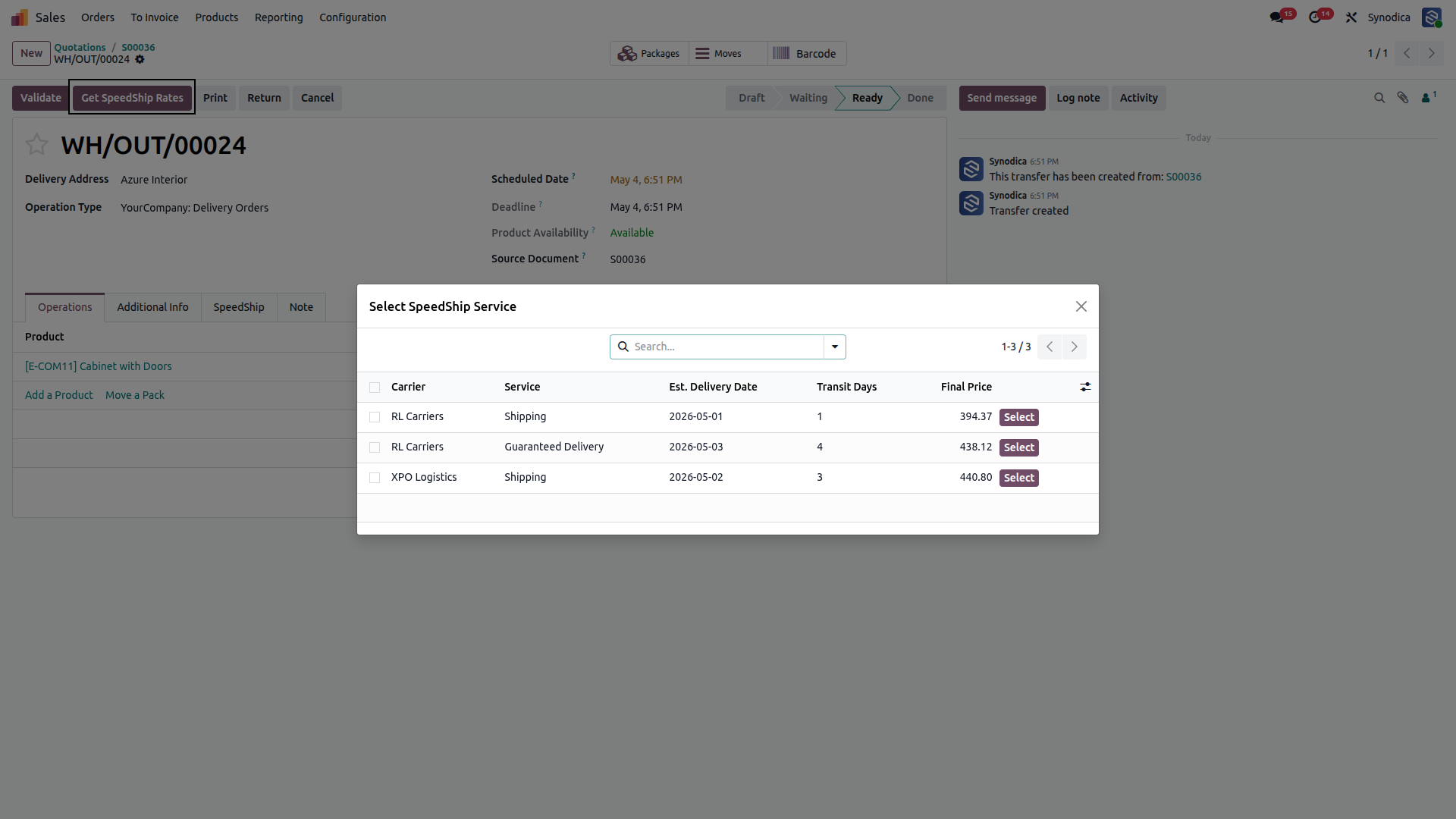Click the search magnifier in dialog
The height and width of the screenshot is (819, 1456).
(x=623, y=347)
